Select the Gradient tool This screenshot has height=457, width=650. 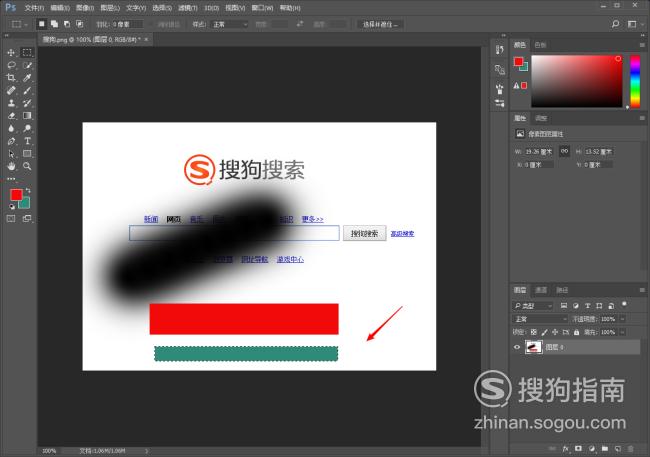(x=27, y=116)
